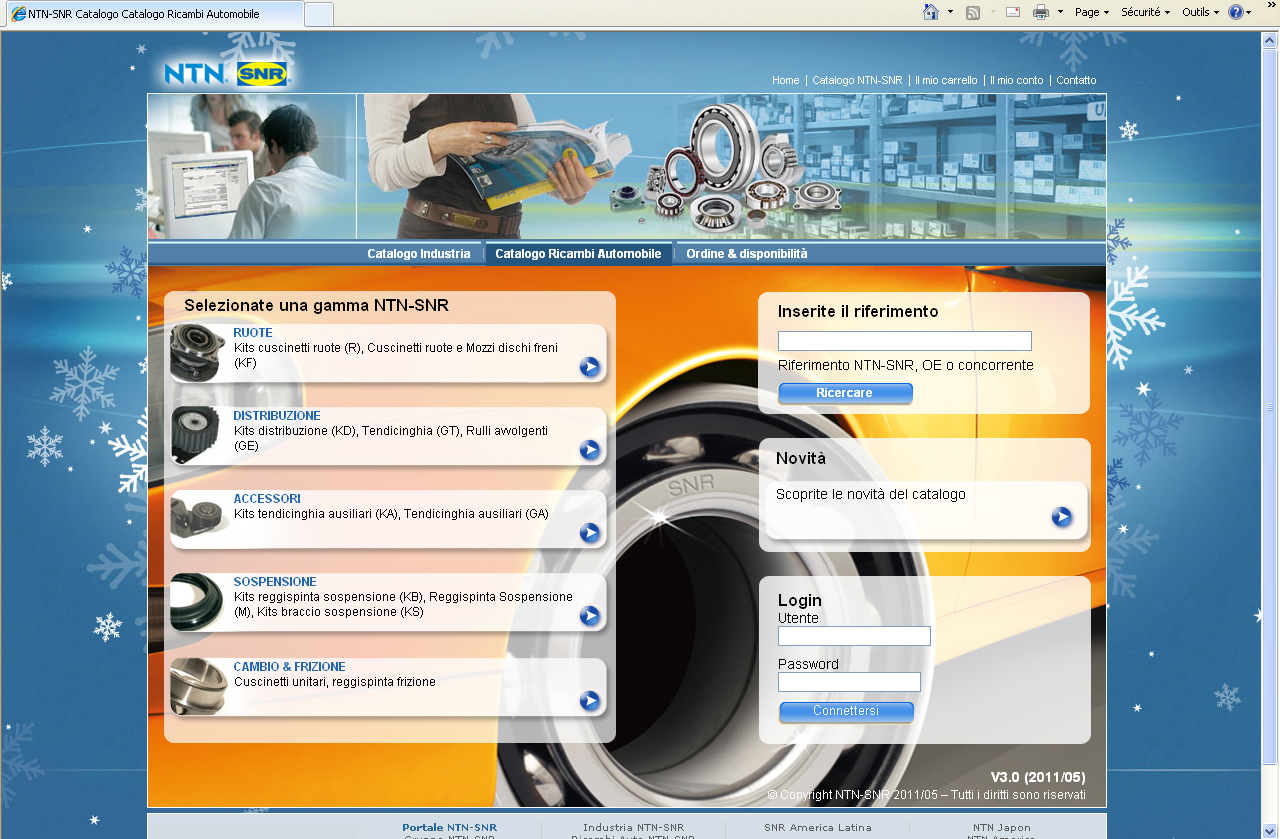Open the Il mio carrello link
The width and height of the screenshot is (1280, 839).
click(x=946, y=80)
